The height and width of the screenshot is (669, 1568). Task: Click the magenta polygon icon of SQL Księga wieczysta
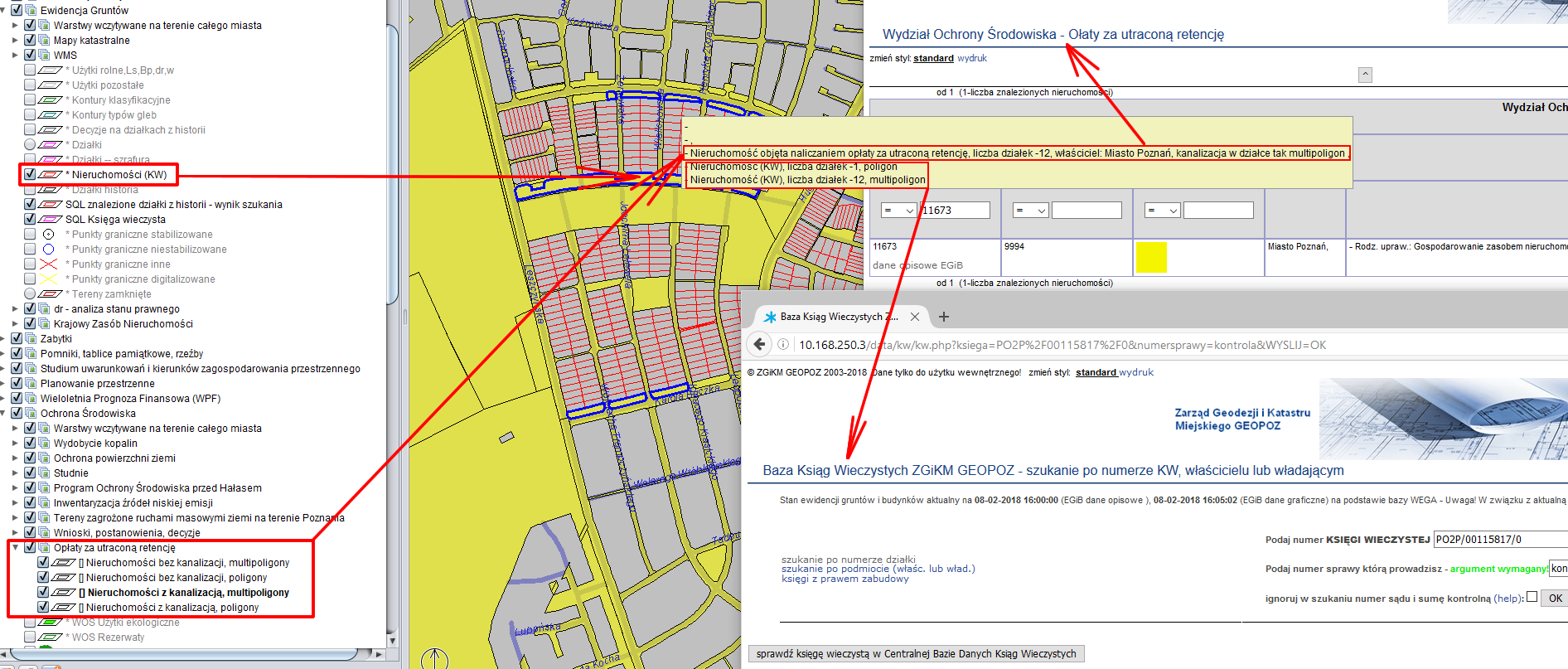click(x=51, y=220)
